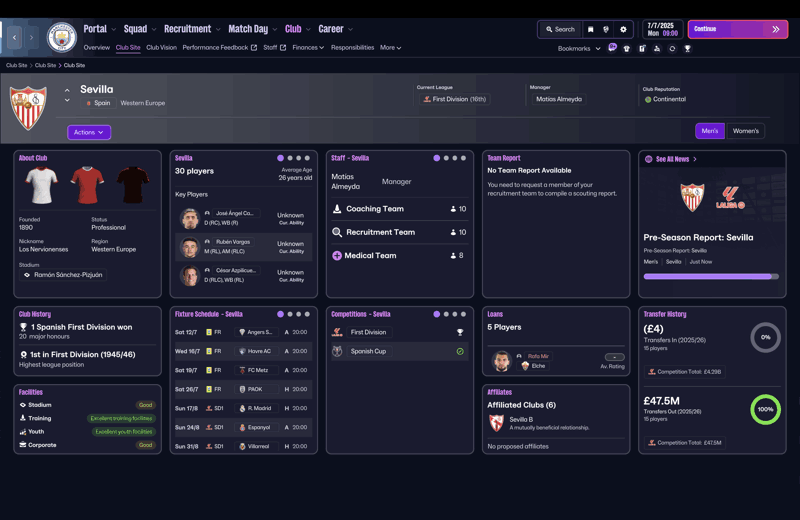Click the Sevilla crest in the header
800x520 pixels.
click(x=29, y=108)
